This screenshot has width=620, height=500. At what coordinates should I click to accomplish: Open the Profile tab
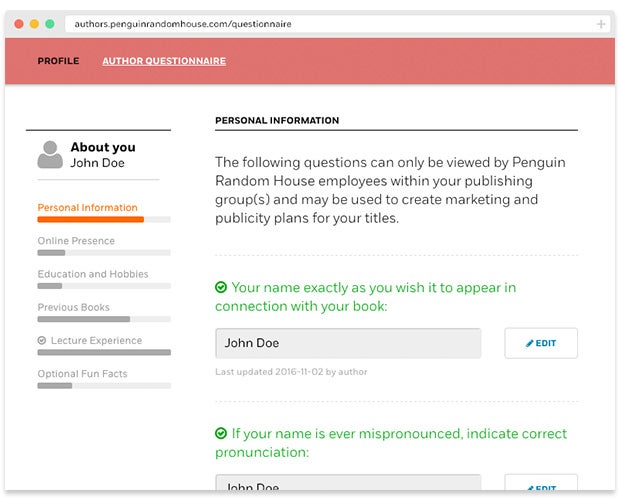pyautogui.click(x=58, y=61)
